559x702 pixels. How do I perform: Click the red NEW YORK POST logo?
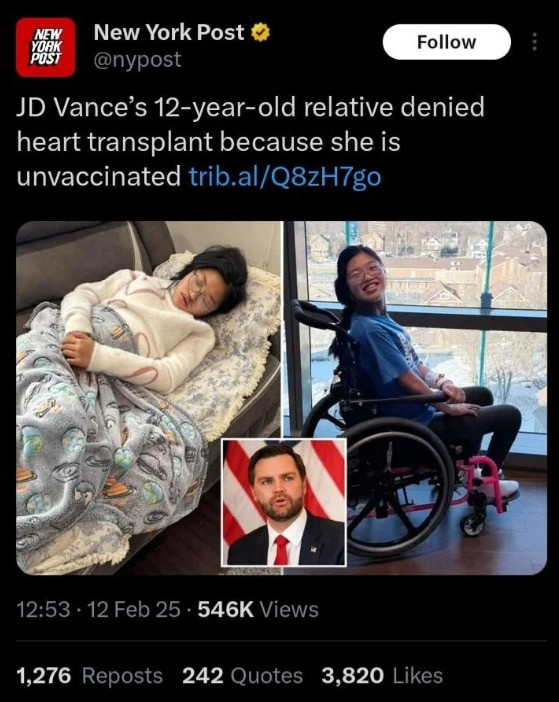click(46, 47)
